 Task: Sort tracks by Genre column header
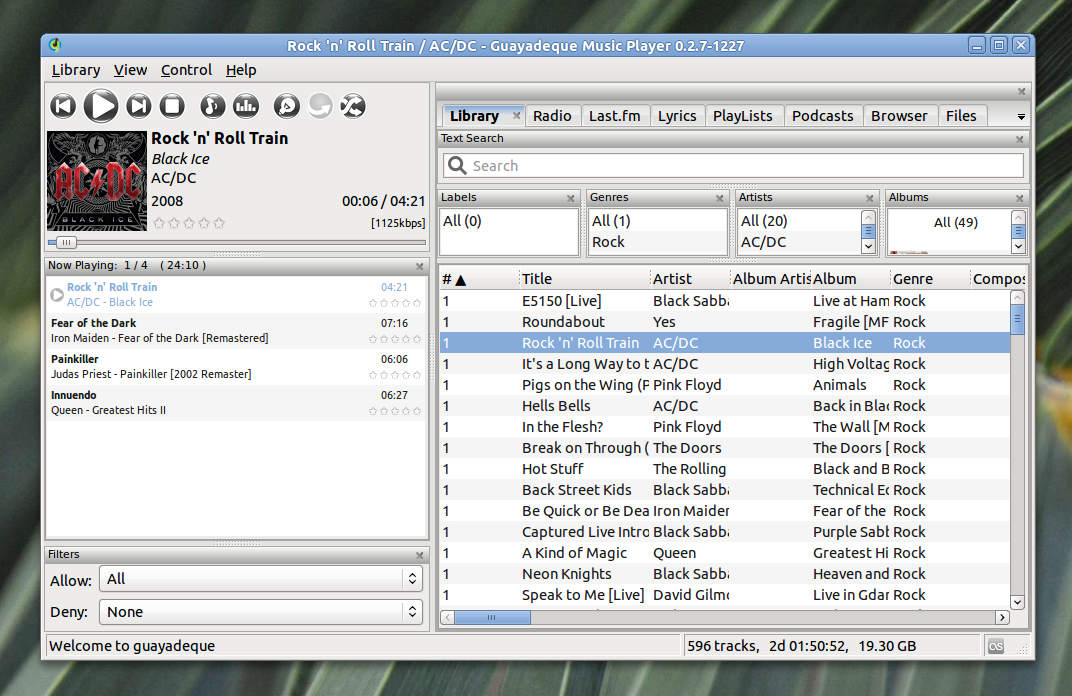[x=930, y=279]
